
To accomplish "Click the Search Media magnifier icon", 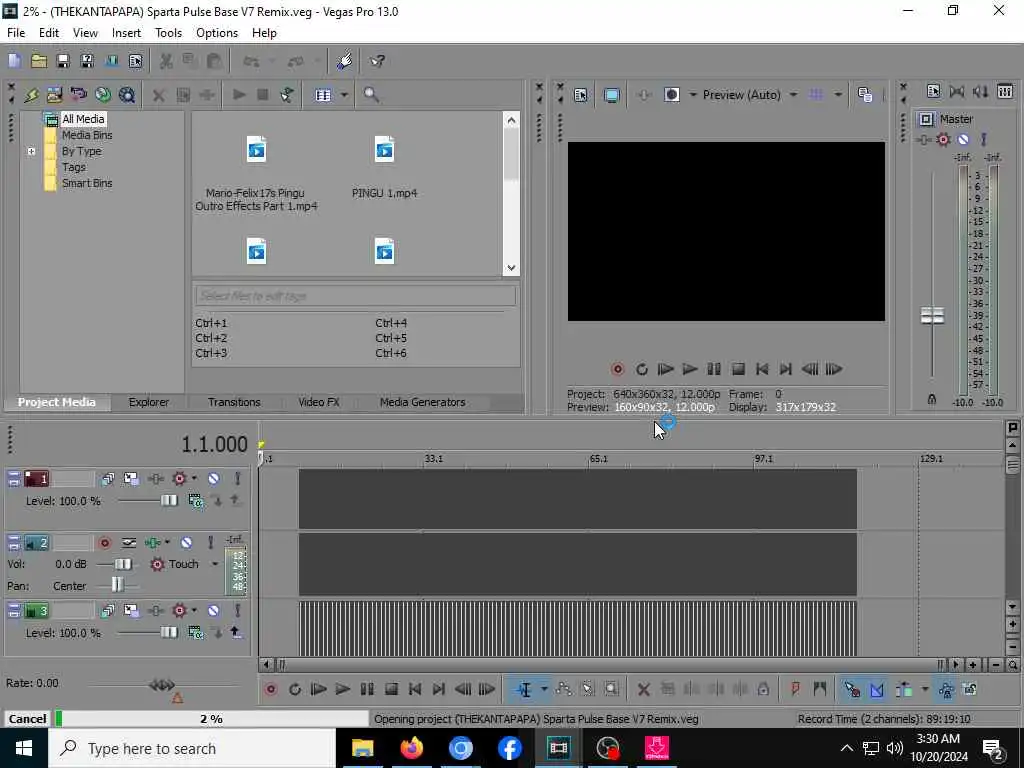I will (x=371, y=95).
